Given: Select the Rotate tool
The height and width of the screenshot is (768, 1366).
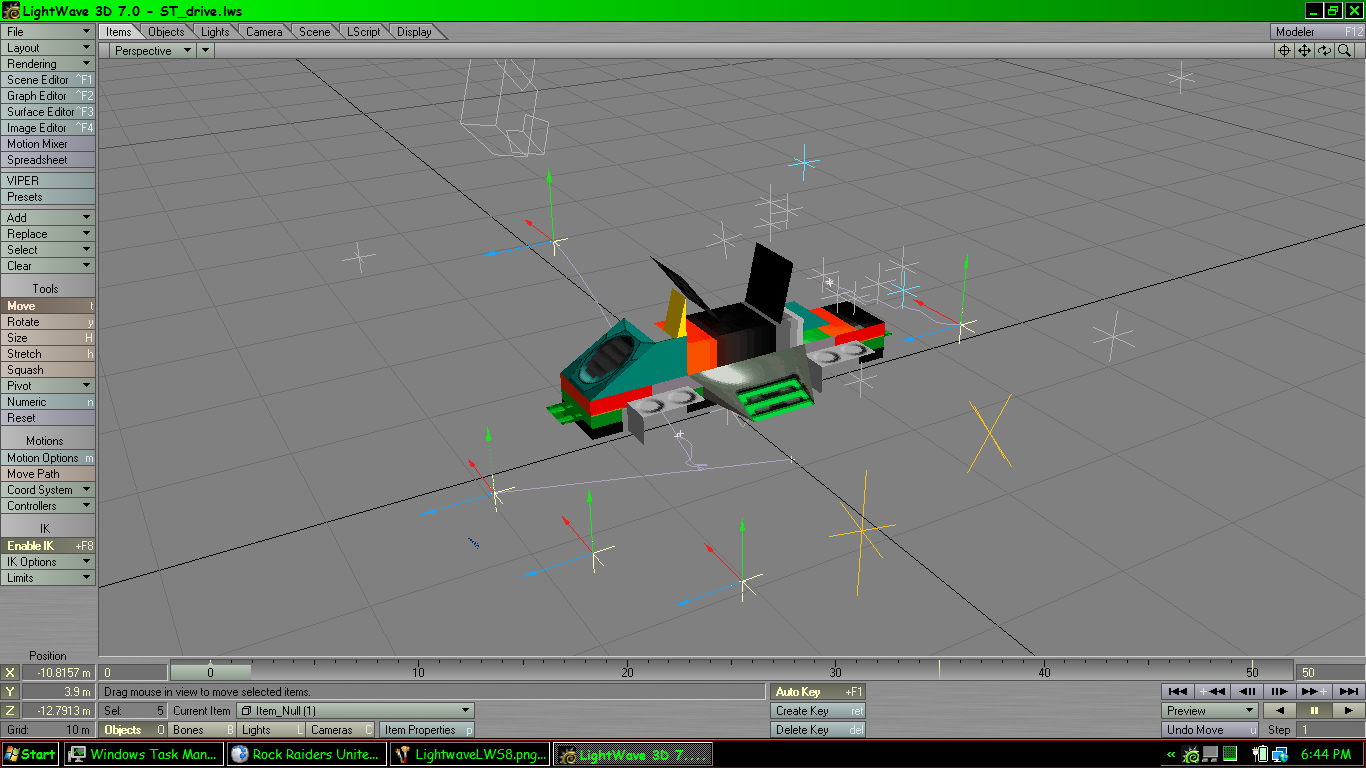Looking at the screenshot, I should coord(48,322).
